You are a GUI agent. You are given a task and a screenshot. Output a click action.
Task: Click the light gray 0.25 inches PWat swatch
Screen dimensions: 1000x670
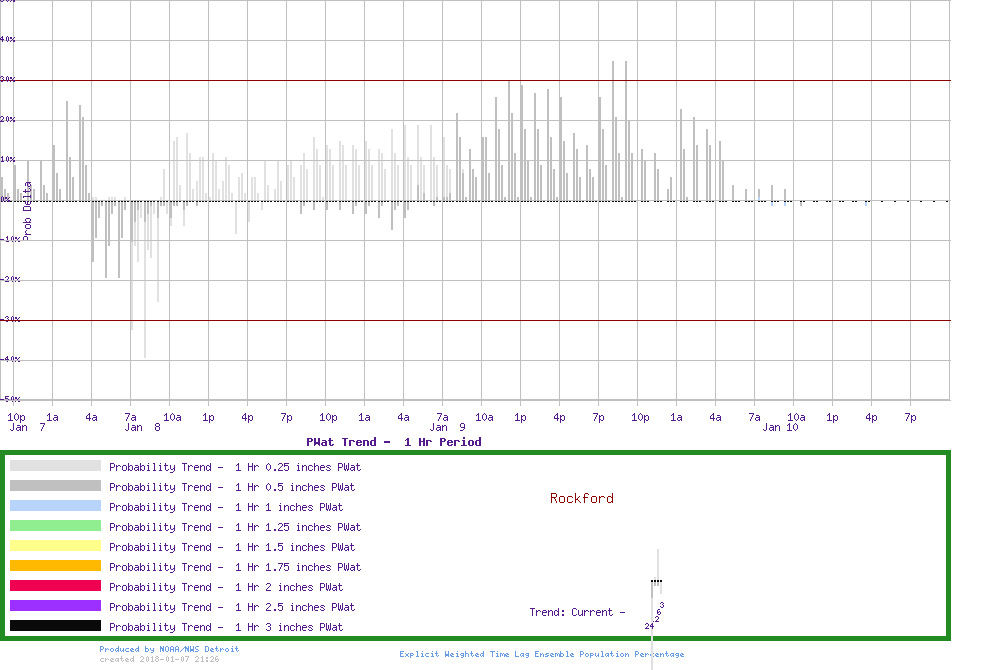55,466
